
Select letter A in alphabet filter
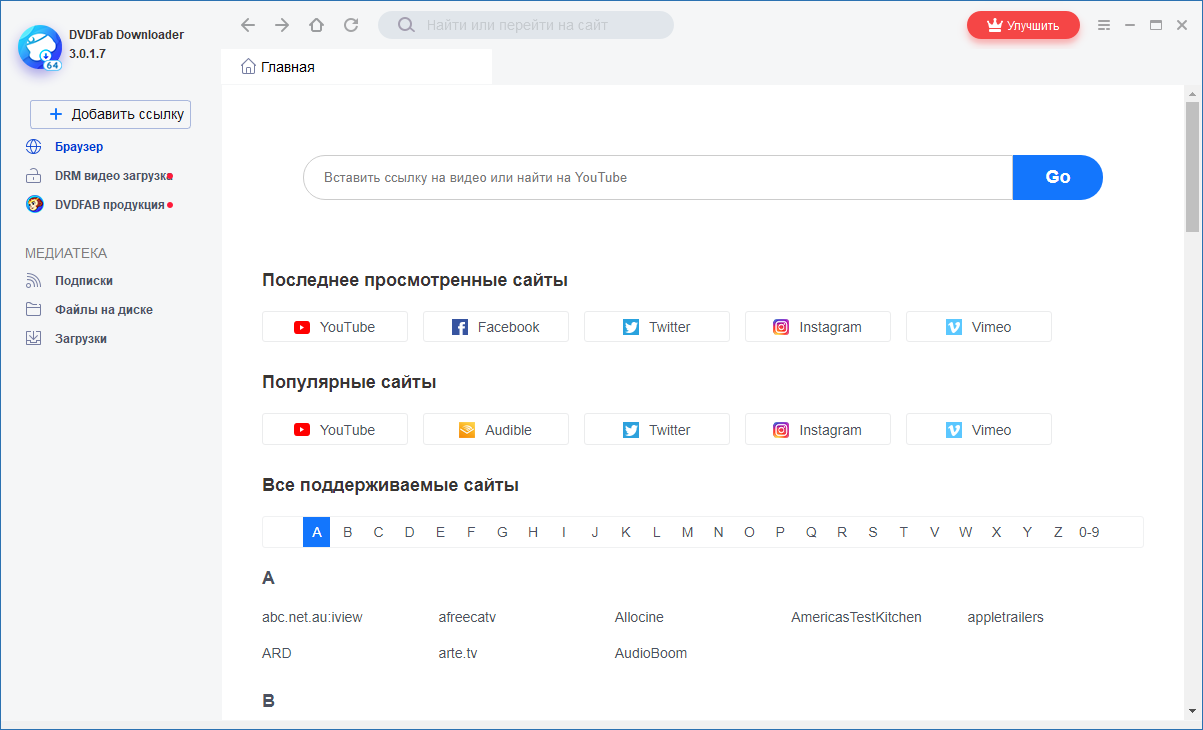(x=316, y=532)
